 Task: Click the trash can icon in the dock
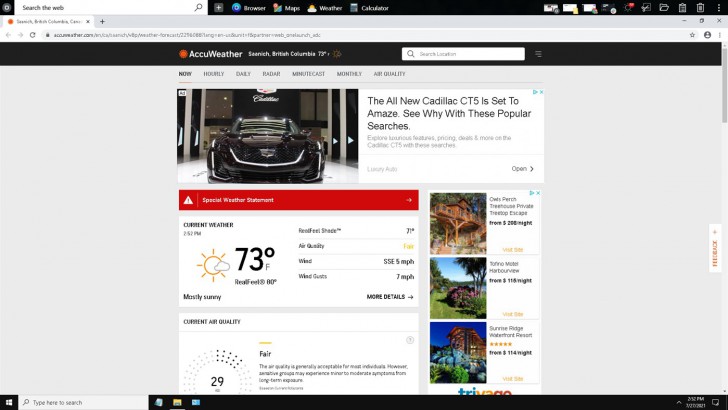point(700,7)
